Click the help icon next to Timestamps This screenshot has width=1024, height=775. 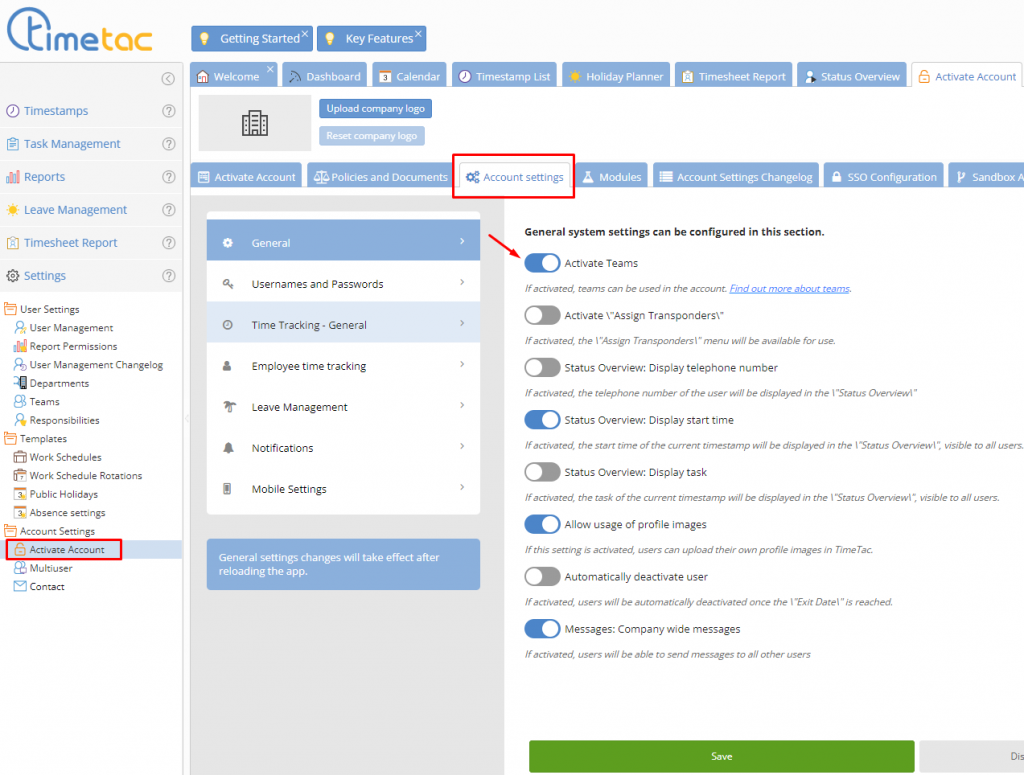[168, 111]
